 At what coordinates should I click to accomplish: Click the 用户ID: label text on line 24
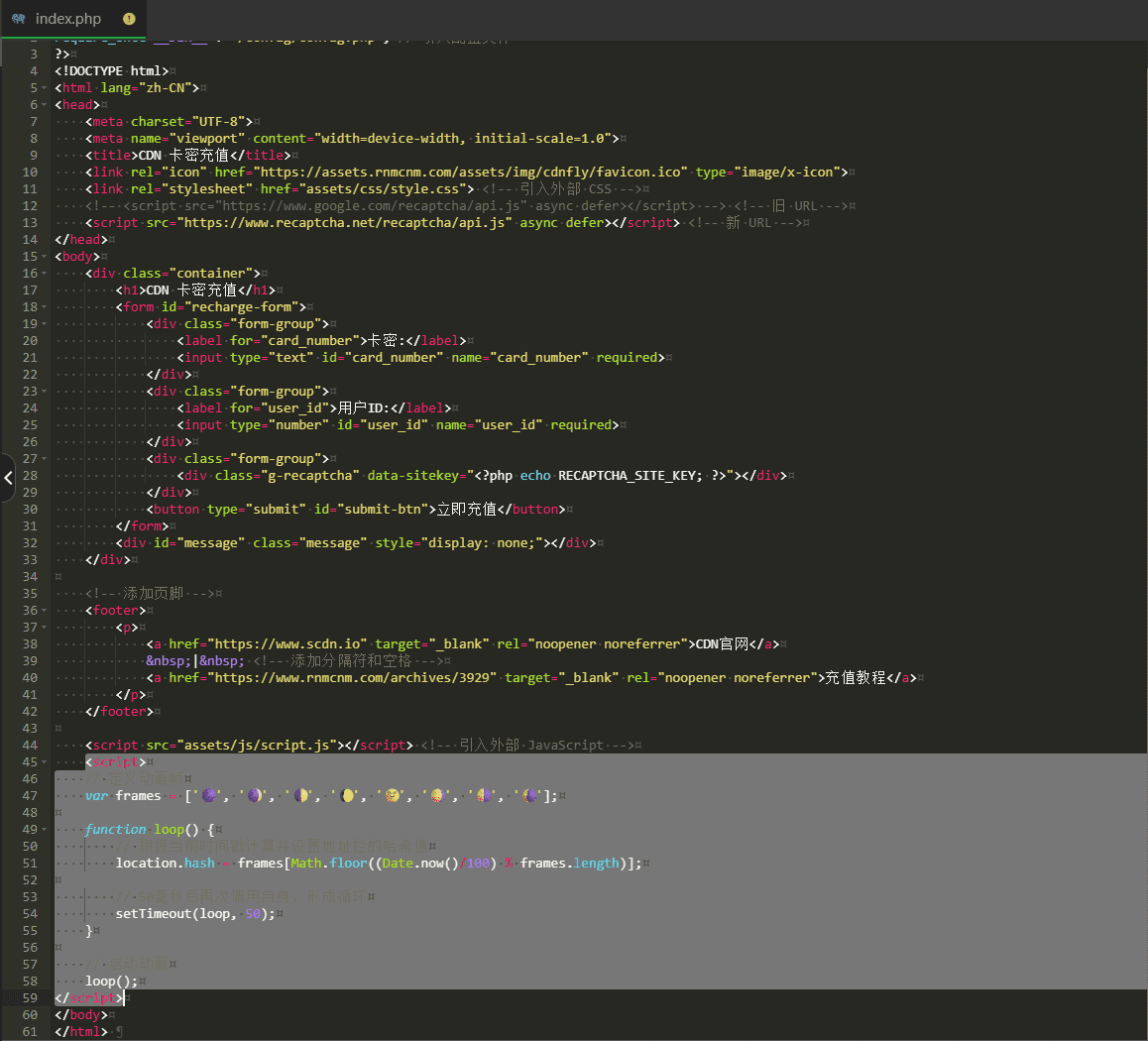tap(363, 407)
